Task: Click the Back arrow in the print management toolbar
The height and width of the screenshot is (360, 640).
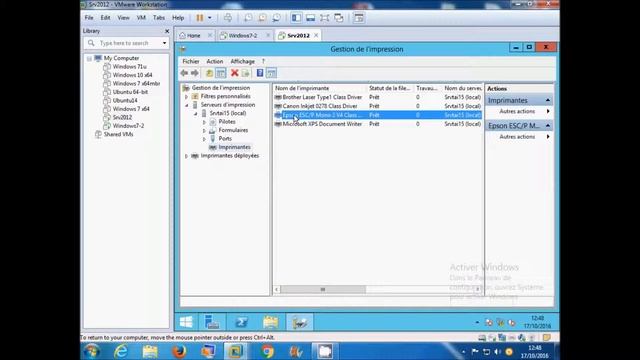Action: tap(184, 73)
